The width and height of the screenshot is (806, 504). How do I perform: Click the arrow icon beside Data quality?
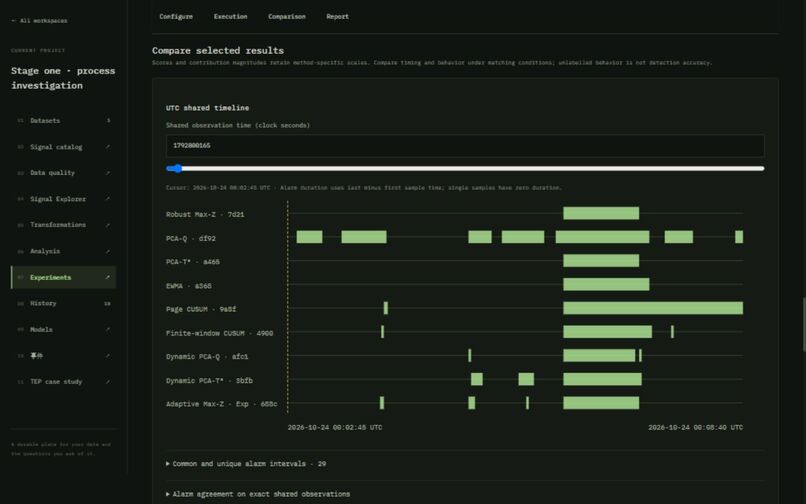[x=107, y=173]
